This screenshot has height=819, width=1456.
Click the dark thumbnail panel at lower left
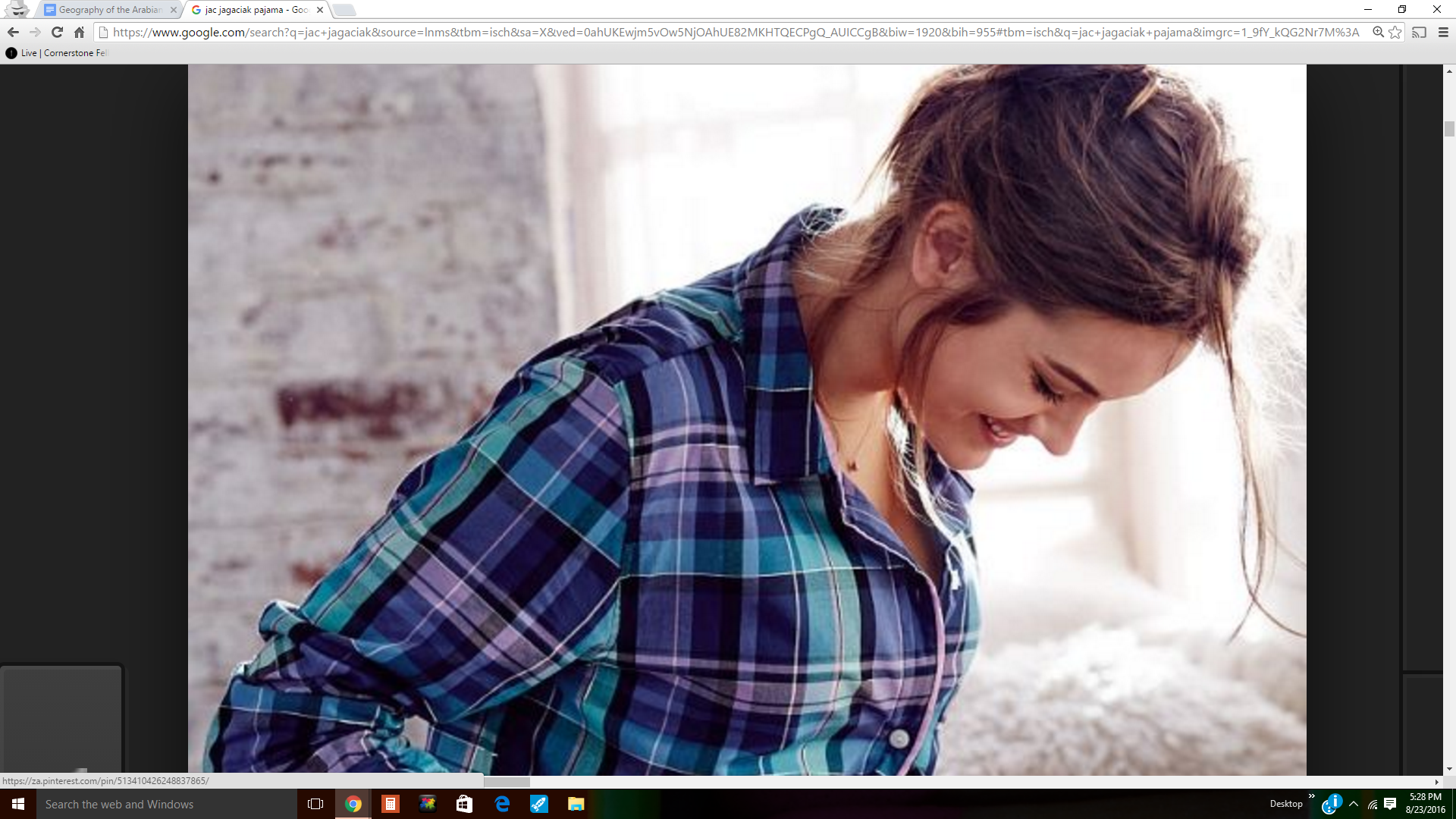[62, 719]
